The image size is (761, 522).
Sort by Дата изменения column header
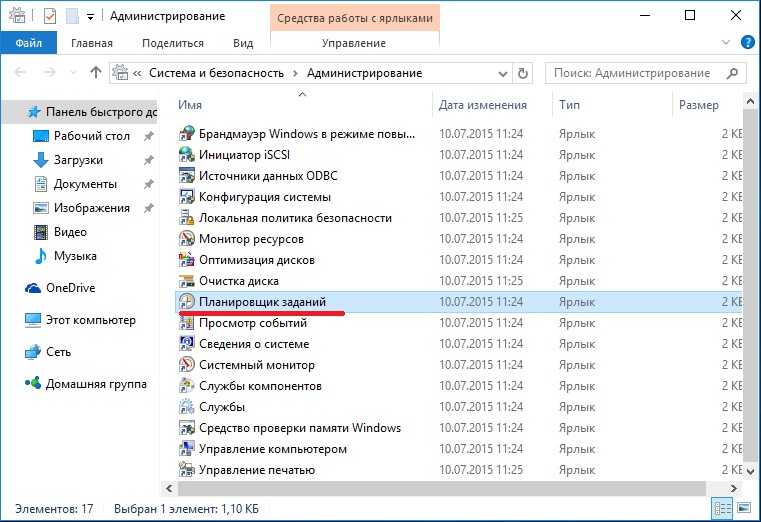point(482,105)
